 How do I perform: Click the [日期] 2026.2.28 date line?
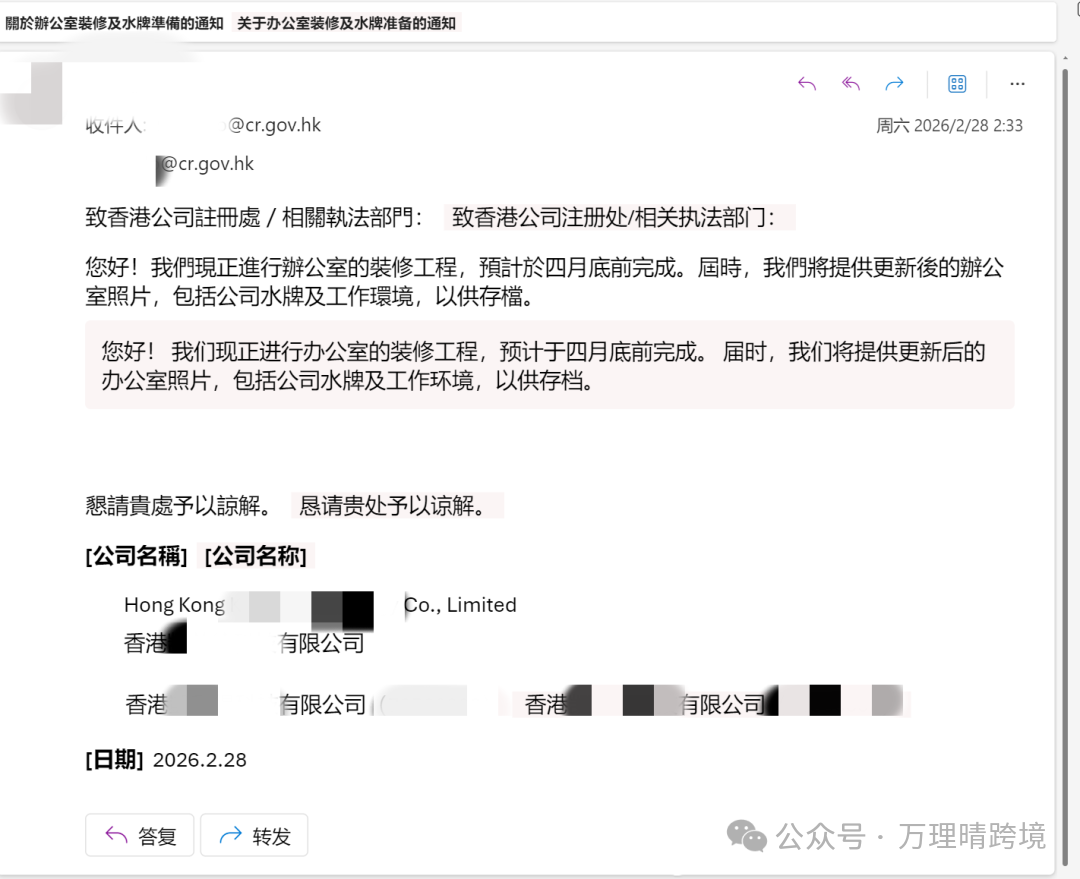point(166,760)
